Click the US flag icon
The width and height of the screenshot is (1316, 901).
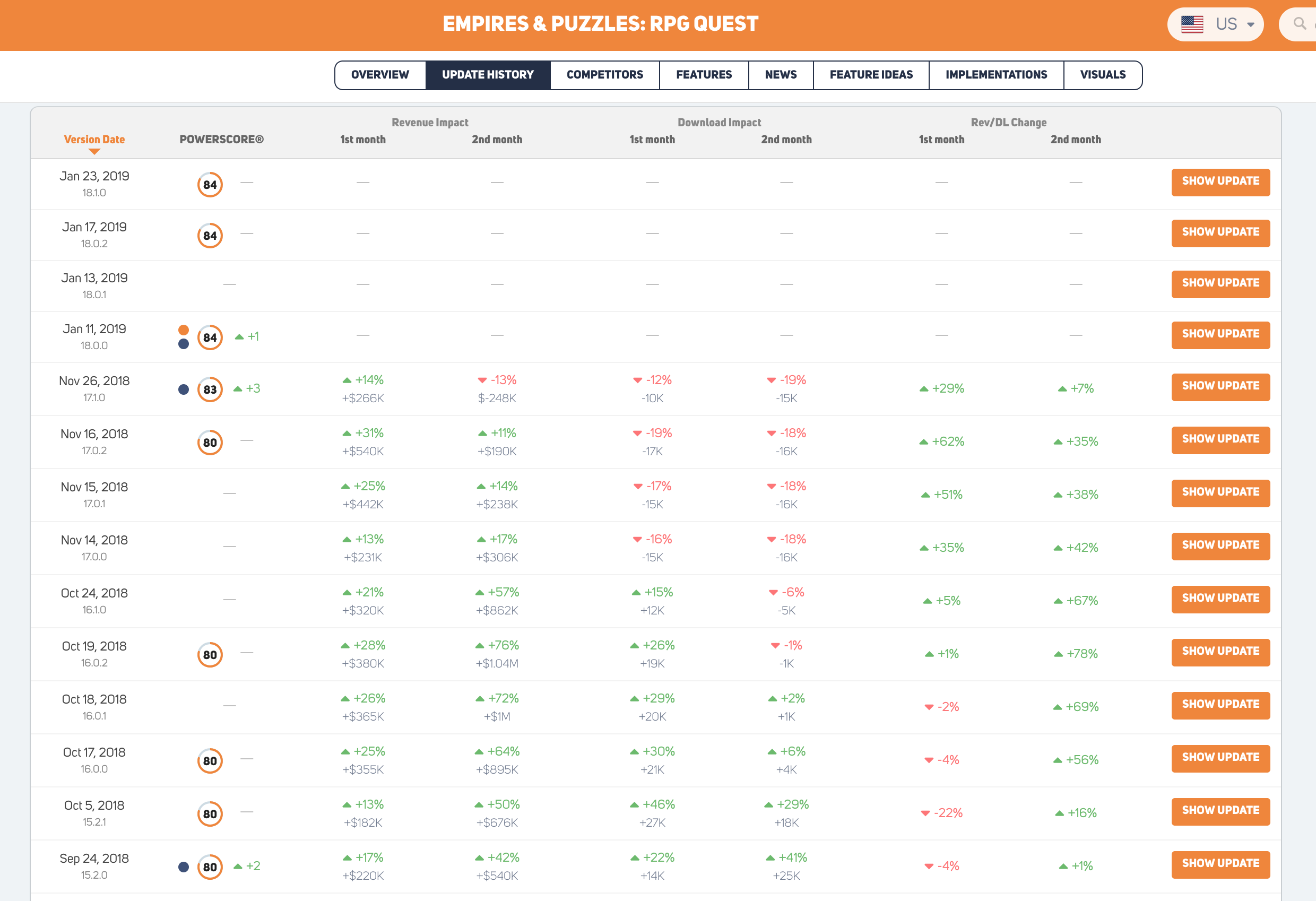[x=1191, y=24]
